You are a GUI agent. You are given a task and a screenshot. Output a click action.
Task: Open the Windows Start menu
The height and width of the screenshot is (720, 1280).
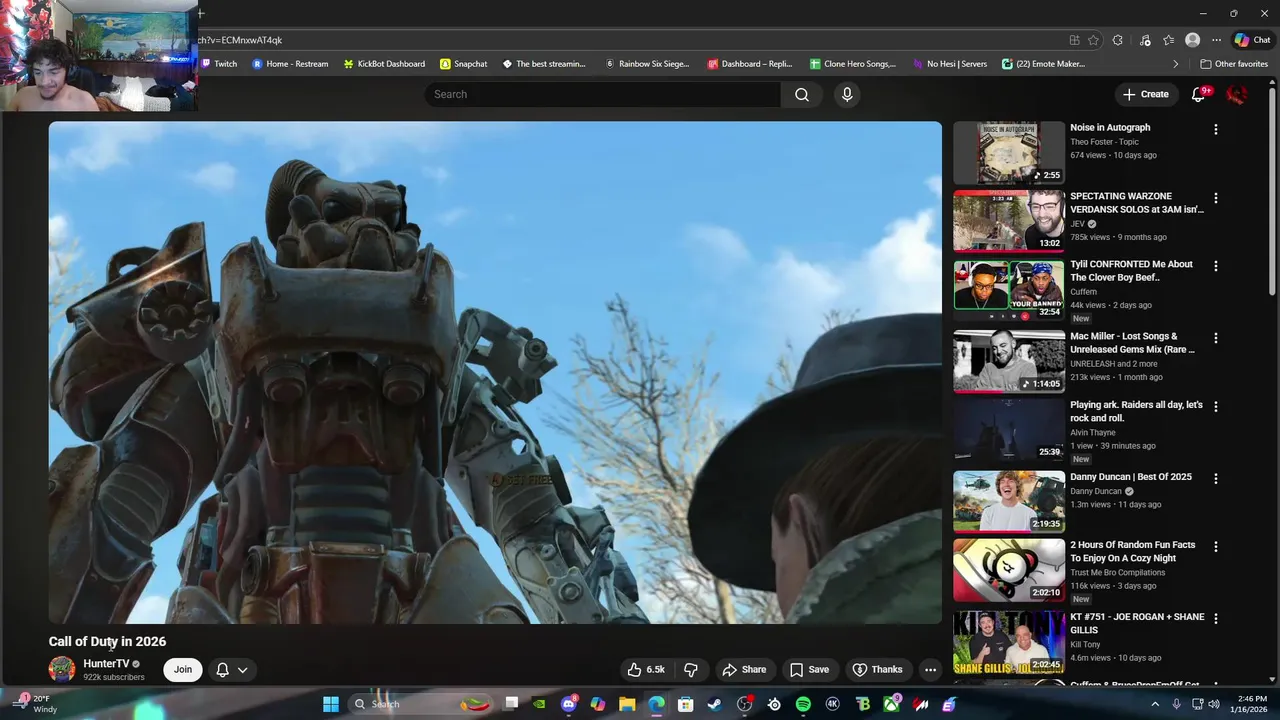(x=331, y=704)
